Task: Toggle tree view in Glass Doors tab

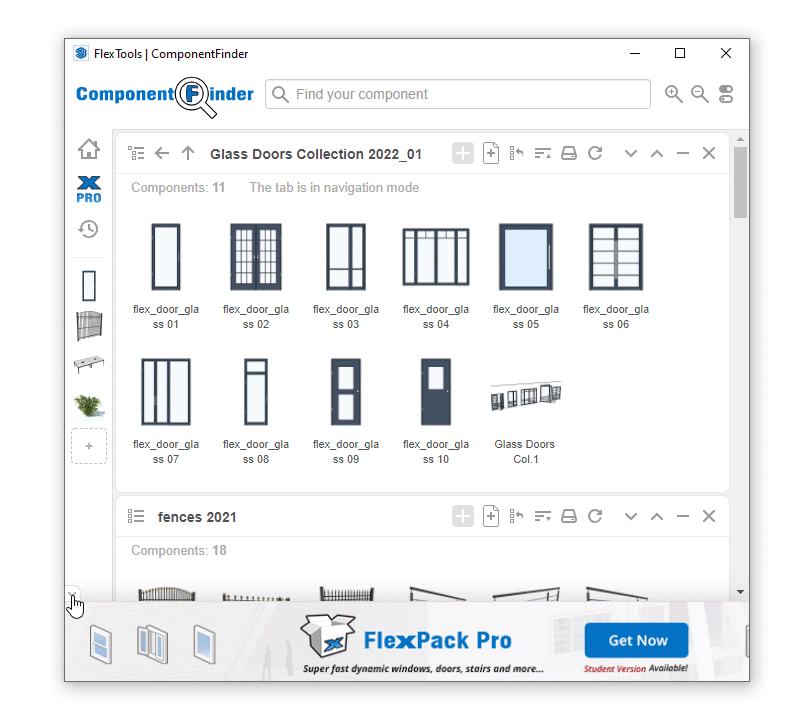Action: [136, 153]
